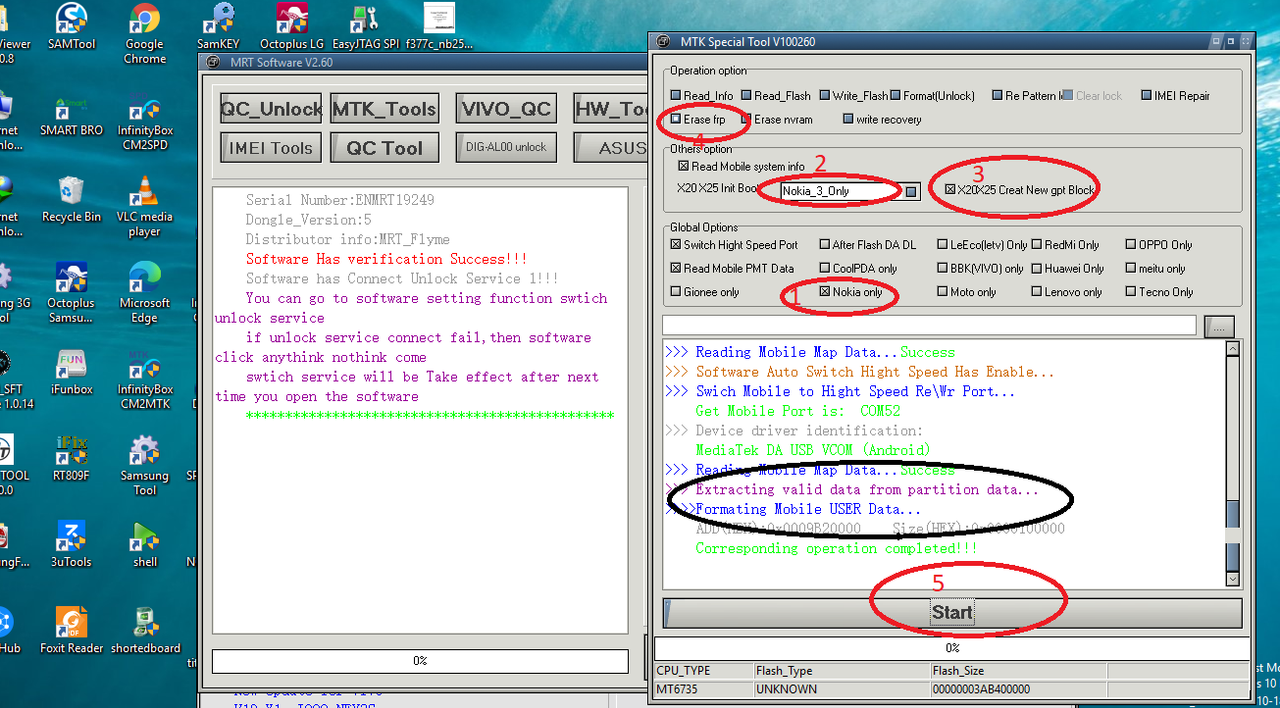Click the file path input field
This screenshot has height=708, width=1280.
(929, 325)
